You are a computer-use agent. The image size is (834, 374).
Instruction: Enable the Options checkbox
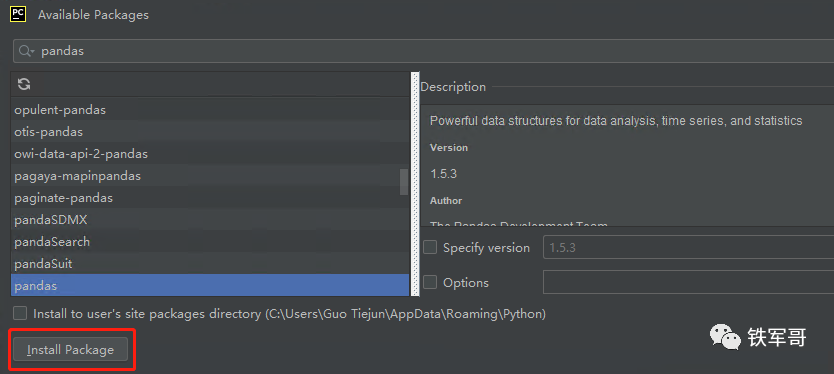coord(430,282)
